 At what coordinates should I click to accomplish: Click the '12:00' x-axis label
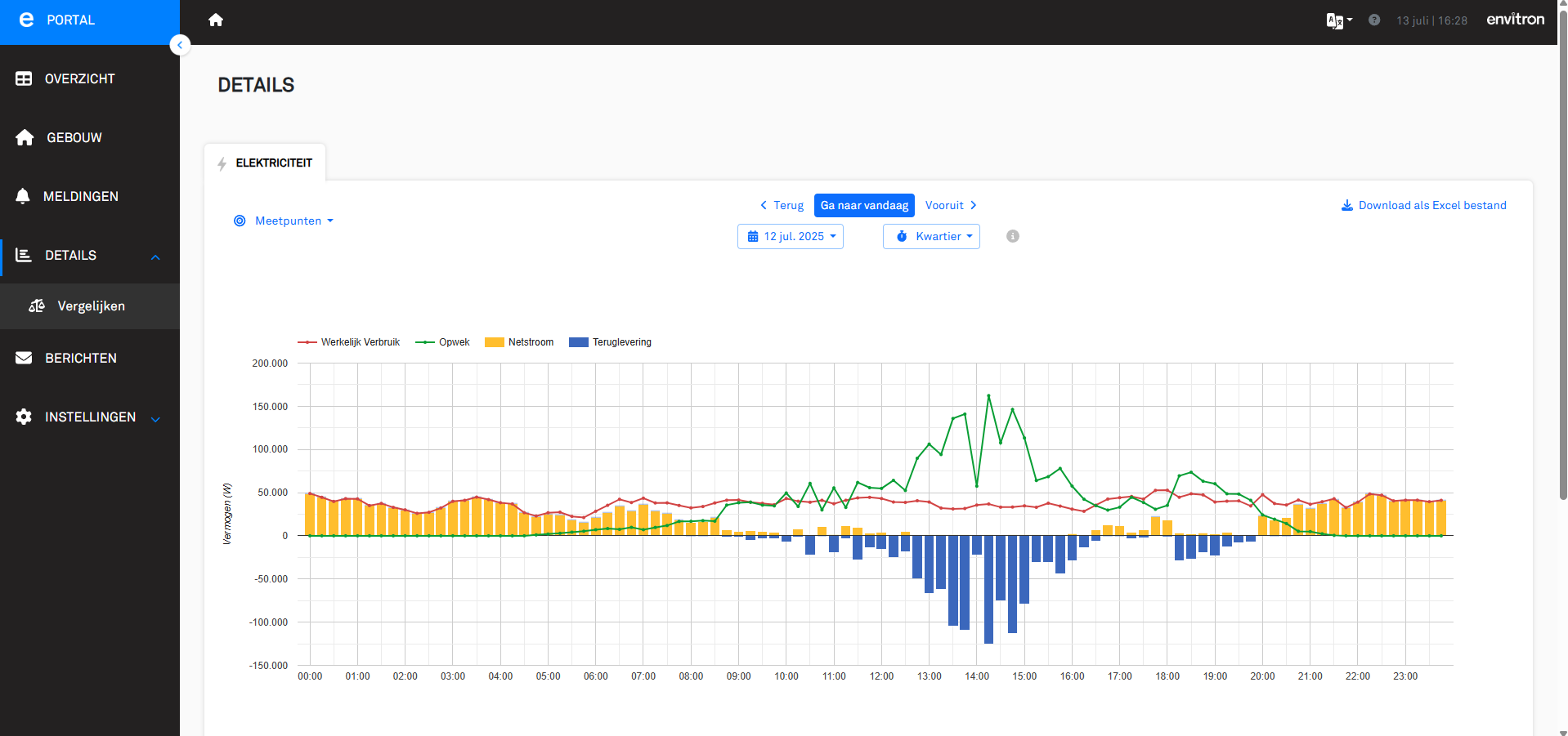pyautogui.click(x=881, y=676)
